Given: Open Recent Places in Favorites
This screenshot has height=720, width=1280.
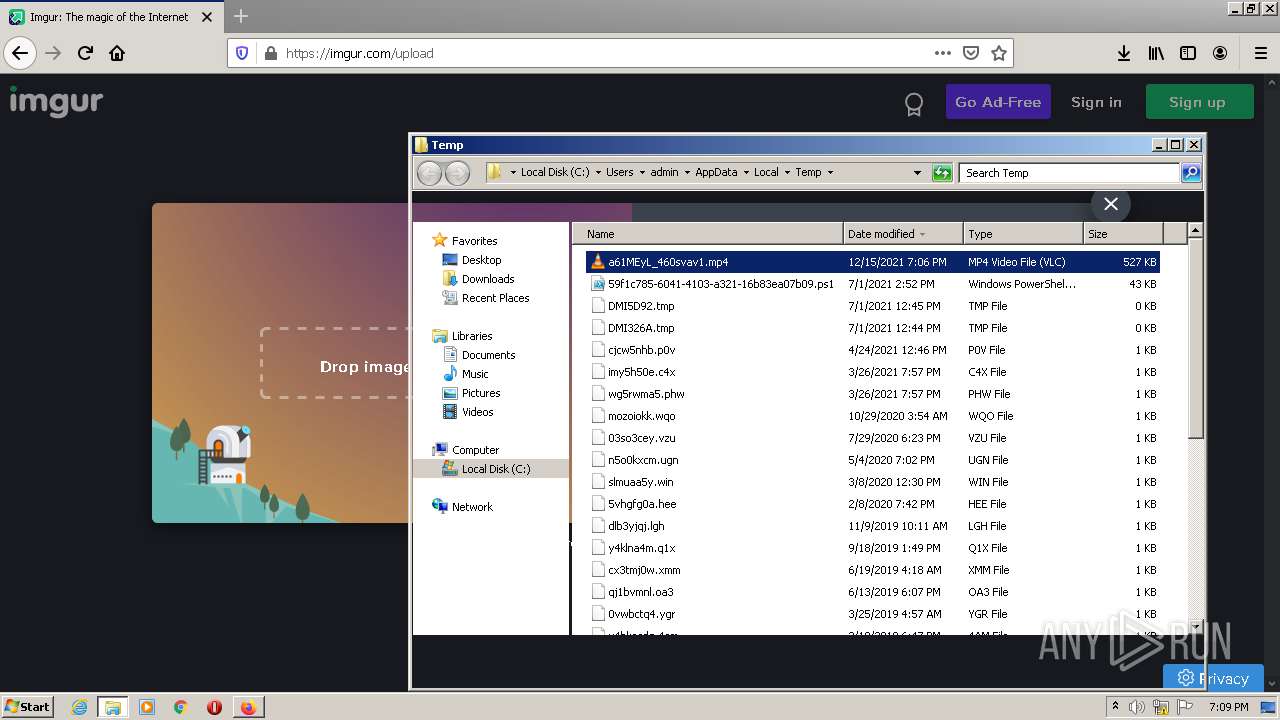Looking at the screenshot, I should coord(495,298).
